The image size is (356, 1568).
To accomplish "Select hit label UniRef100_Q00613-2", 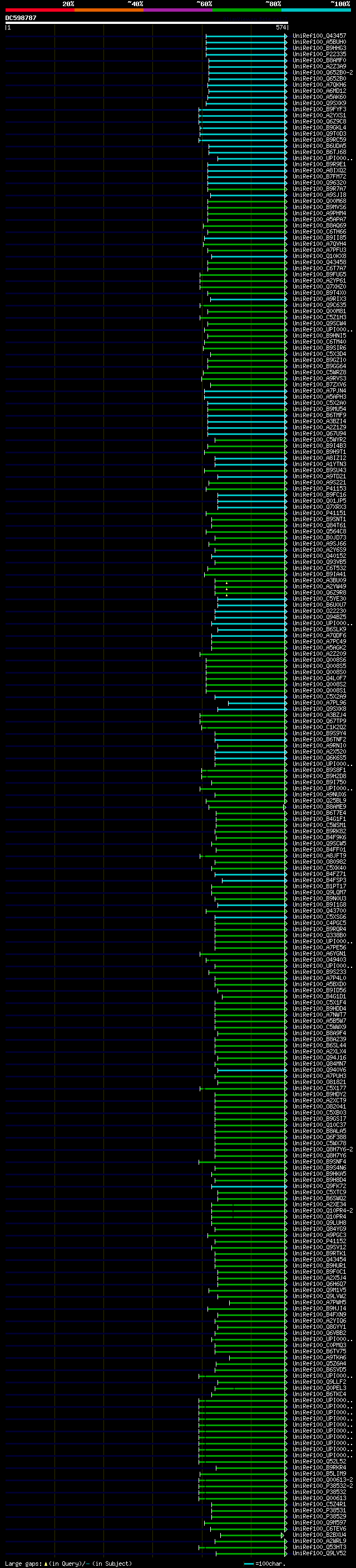I will 323,1480.
